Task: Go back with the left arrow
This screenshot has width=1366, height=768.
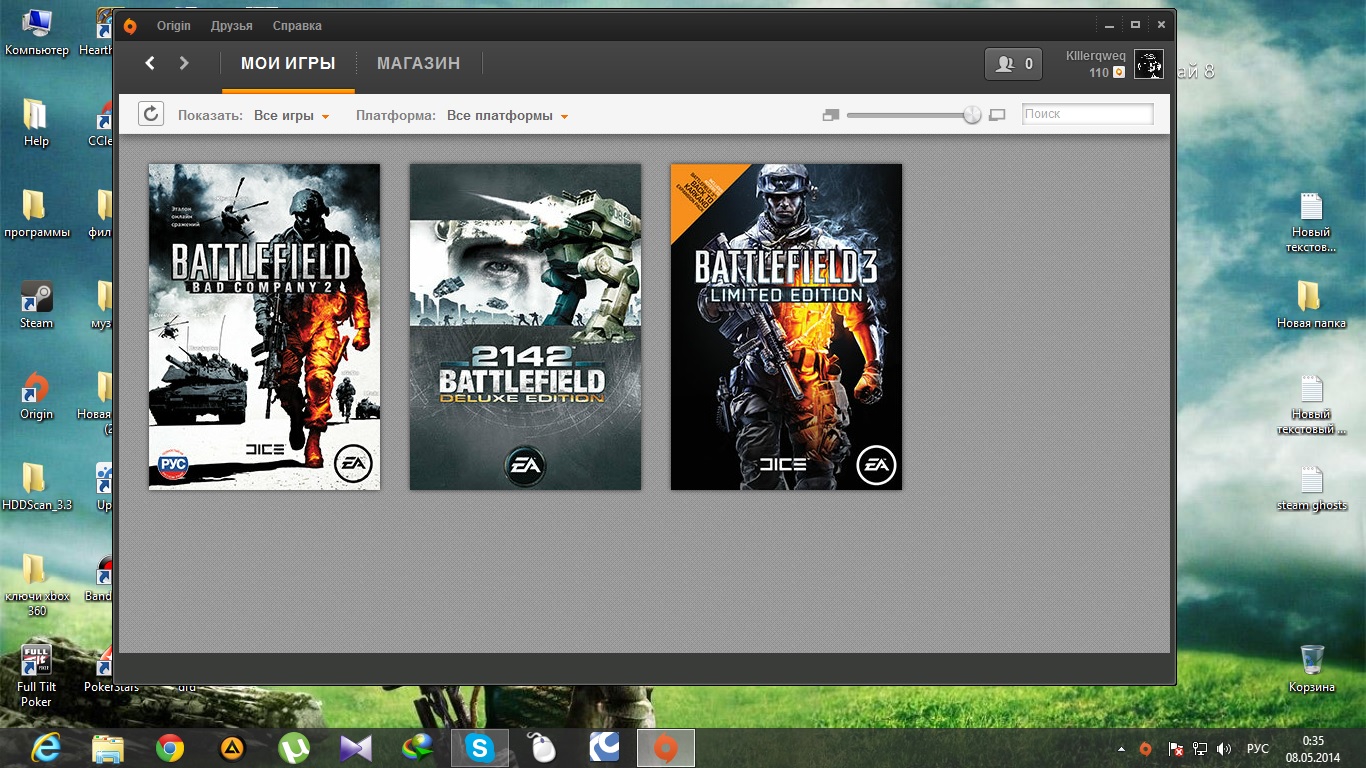Action: click(150, 63)
